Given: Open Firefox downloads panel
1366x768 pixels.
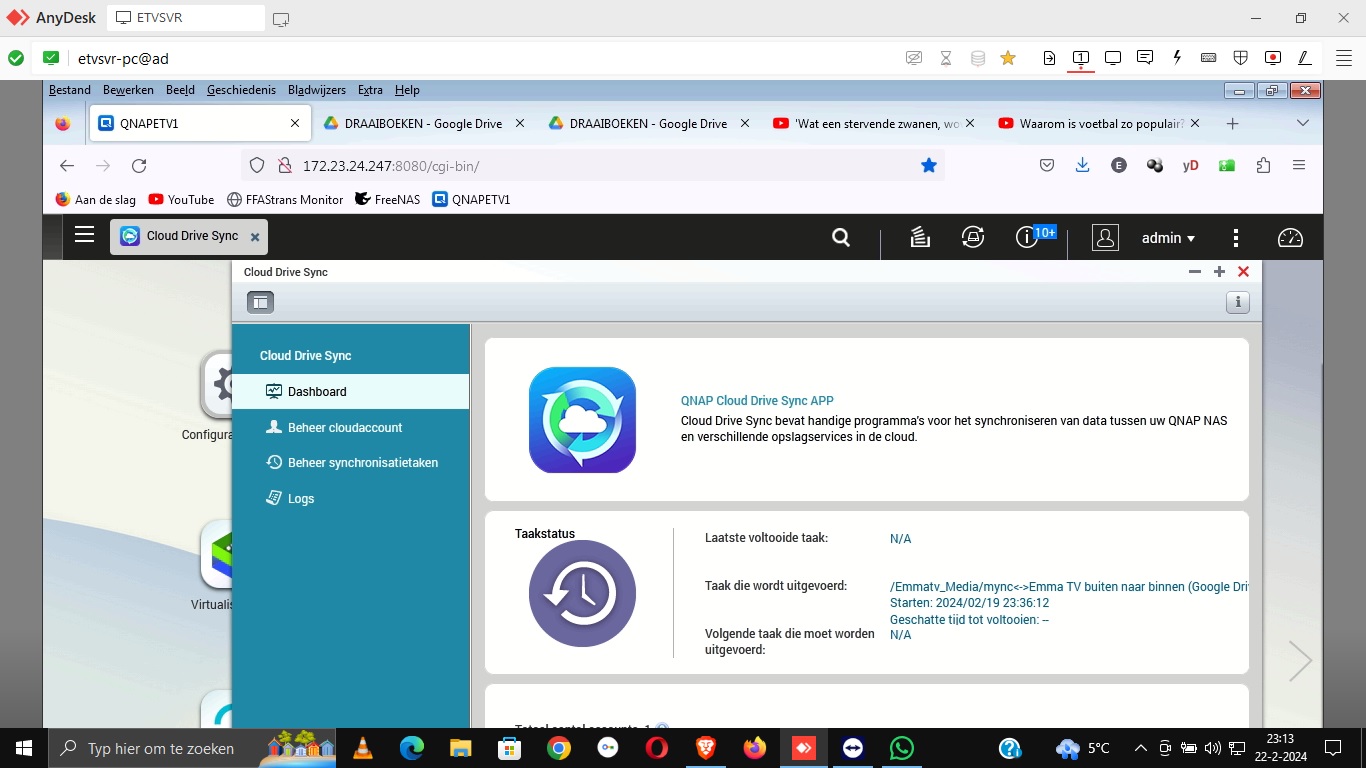Looking at the screenshot, I should pos(1082,166).
